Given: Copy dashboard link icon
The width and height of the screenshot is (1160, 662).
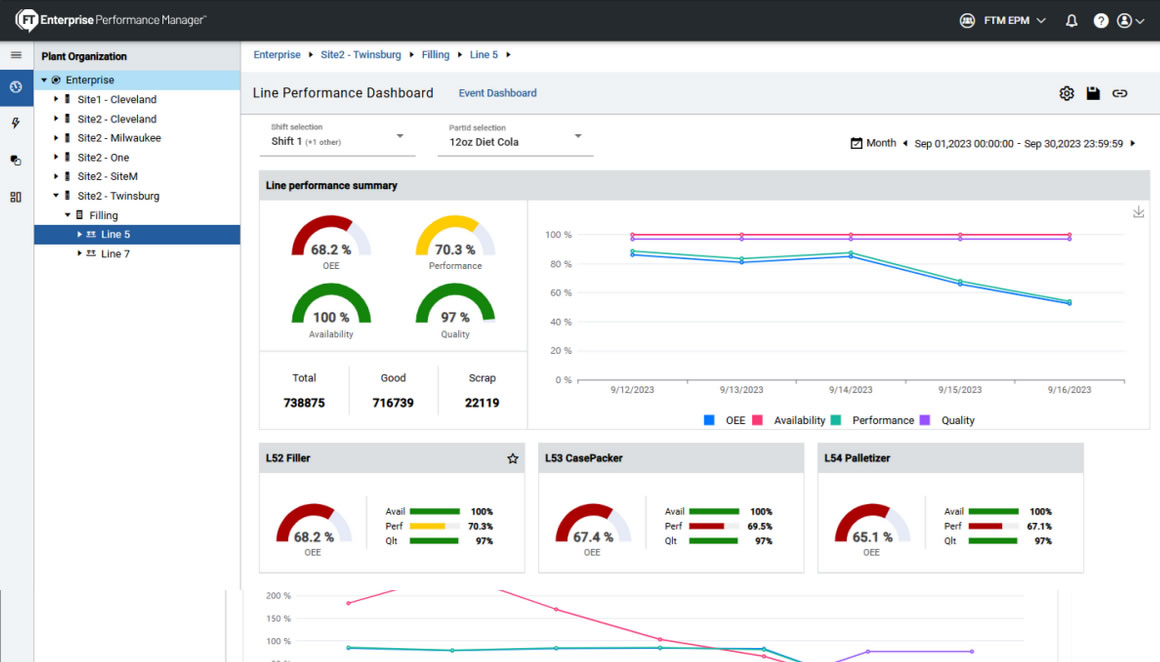Looking at the screenshot, I should click(x=1120, y=93).
